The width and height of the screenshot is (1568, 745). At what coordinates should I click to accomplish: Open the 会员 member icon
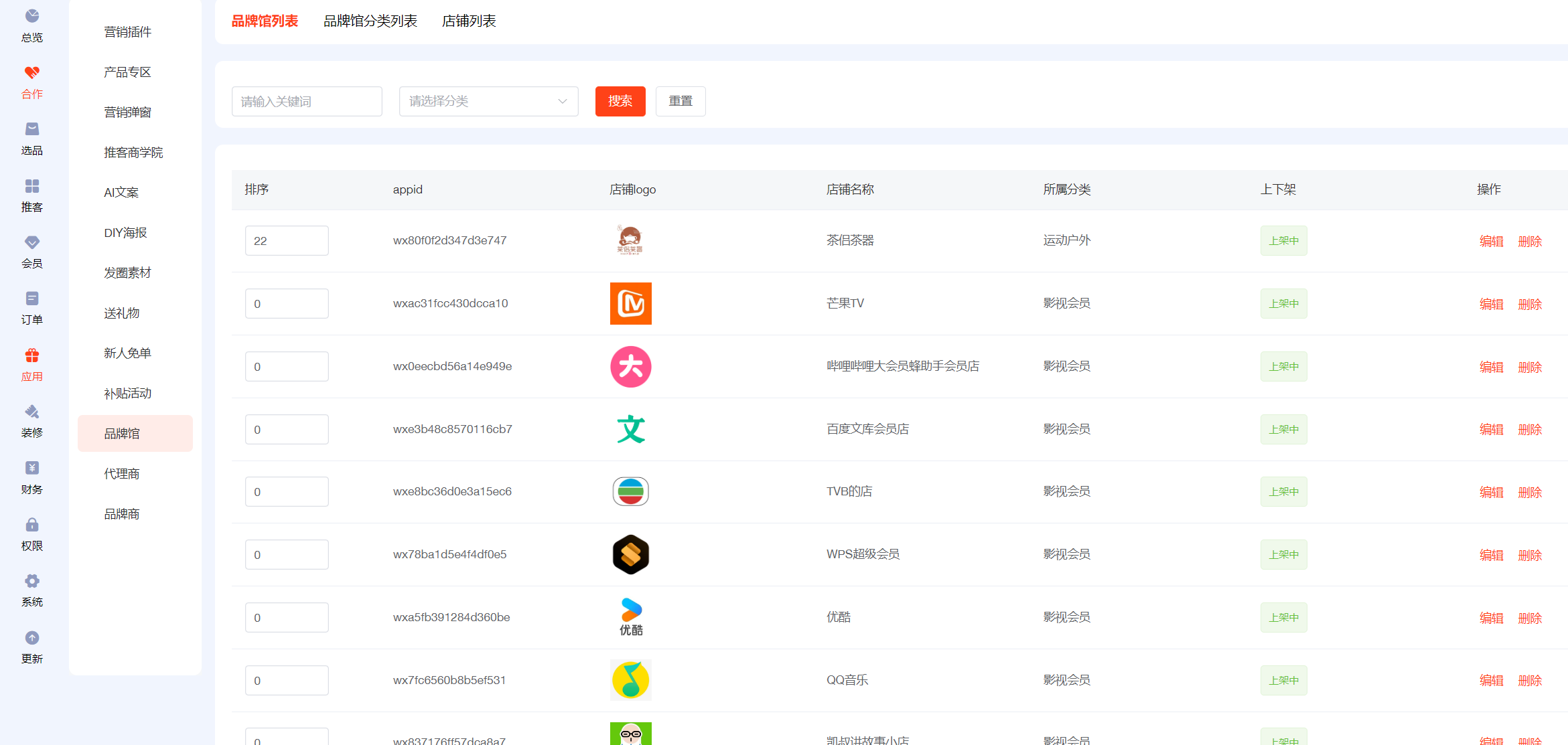(31, 242)
